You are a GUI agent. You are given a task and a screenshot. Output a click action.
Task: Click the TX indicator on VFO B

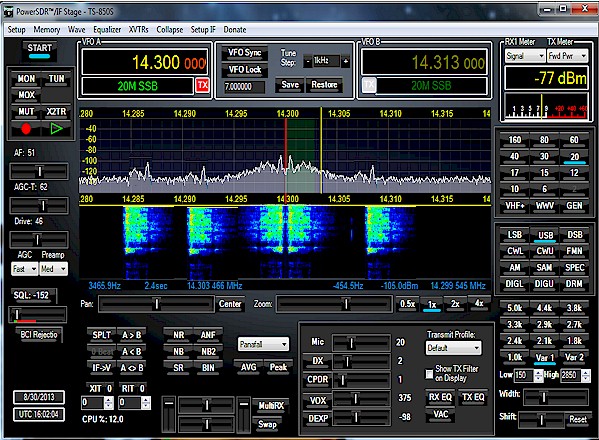pyautogui.click(x=369, y=85)
